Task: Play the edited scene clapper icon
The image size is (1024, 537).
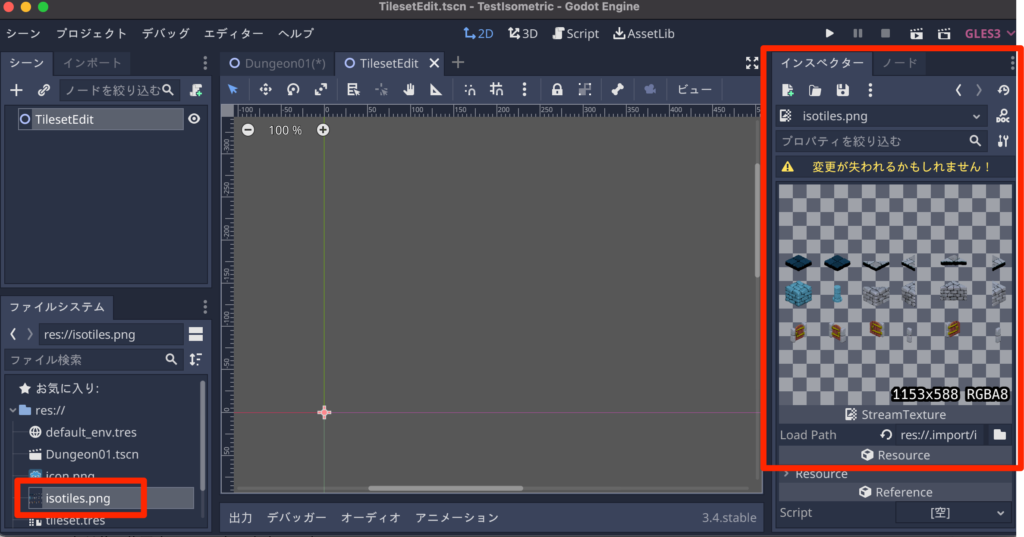Action: 916,33
